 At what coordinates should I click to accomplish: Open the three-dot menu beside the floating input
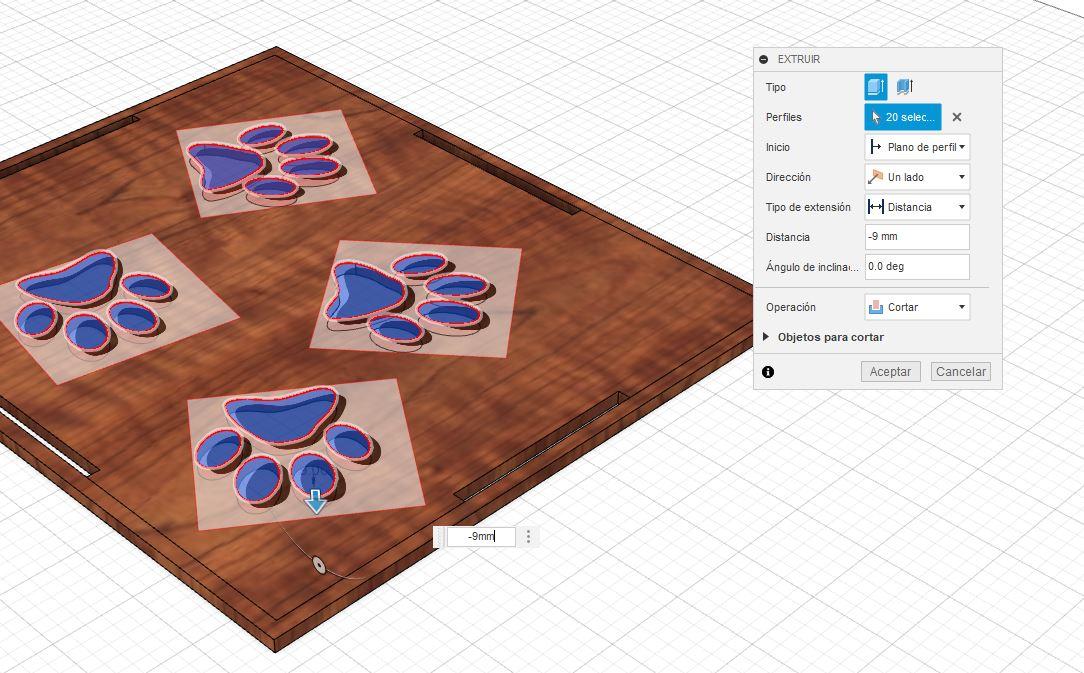(x=528, y=536)
